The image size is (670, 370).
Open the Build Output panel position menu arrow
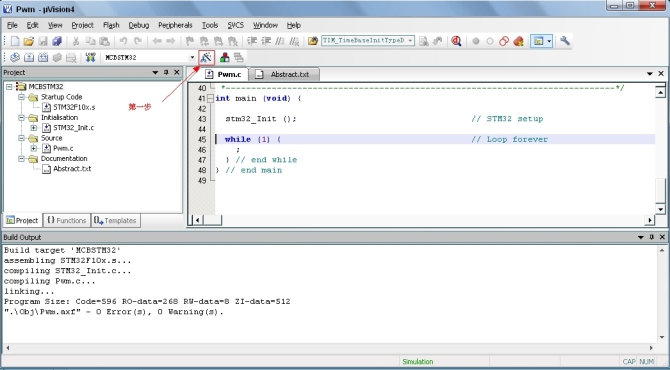[x=641, y=237]
